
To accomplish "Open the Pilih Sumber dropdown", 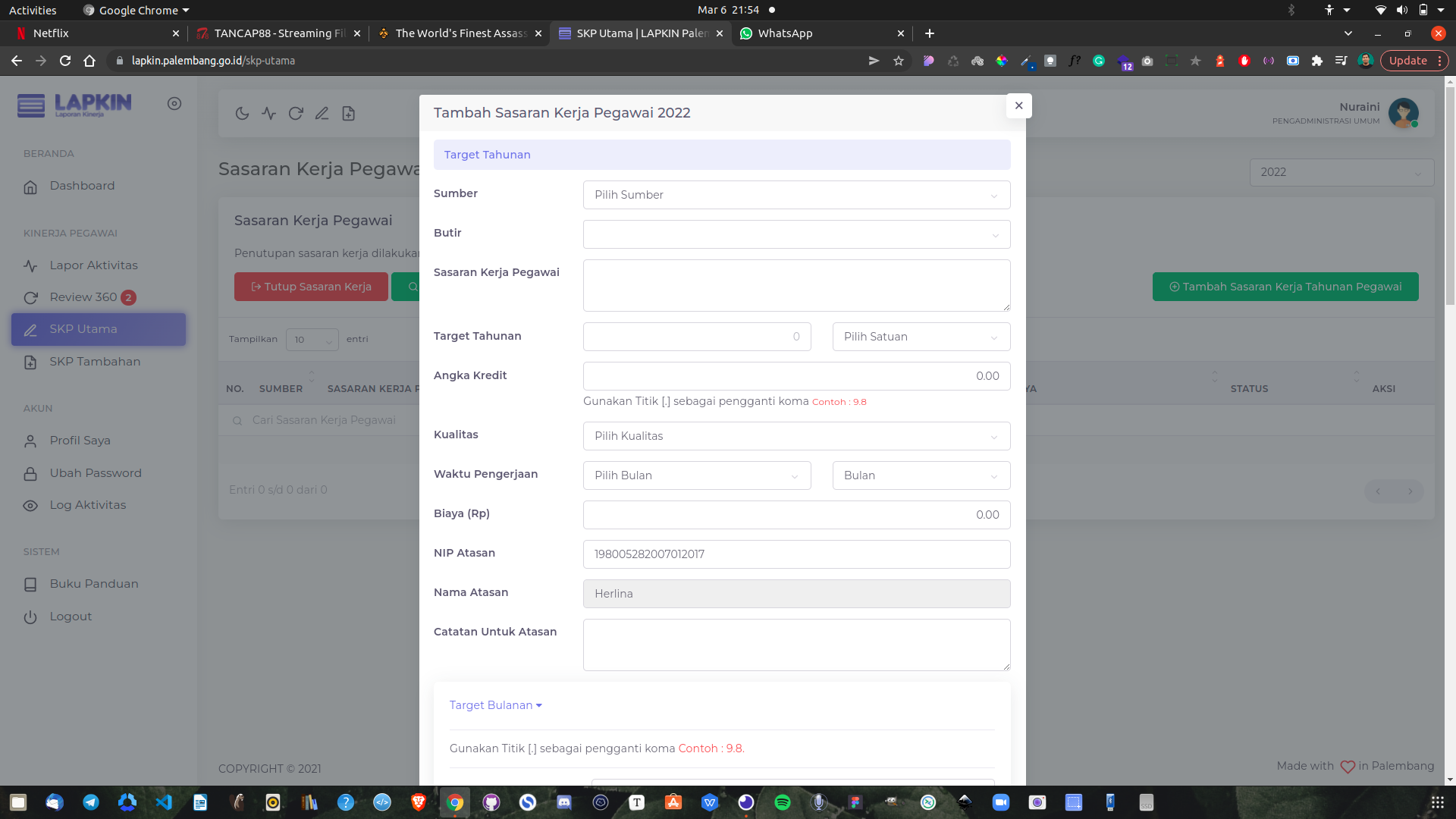I will (795, 195).
